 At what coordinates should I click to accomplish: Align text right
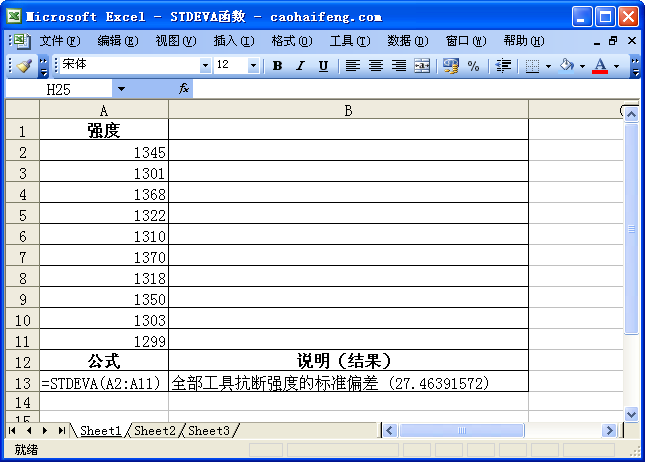coord(399,66)
